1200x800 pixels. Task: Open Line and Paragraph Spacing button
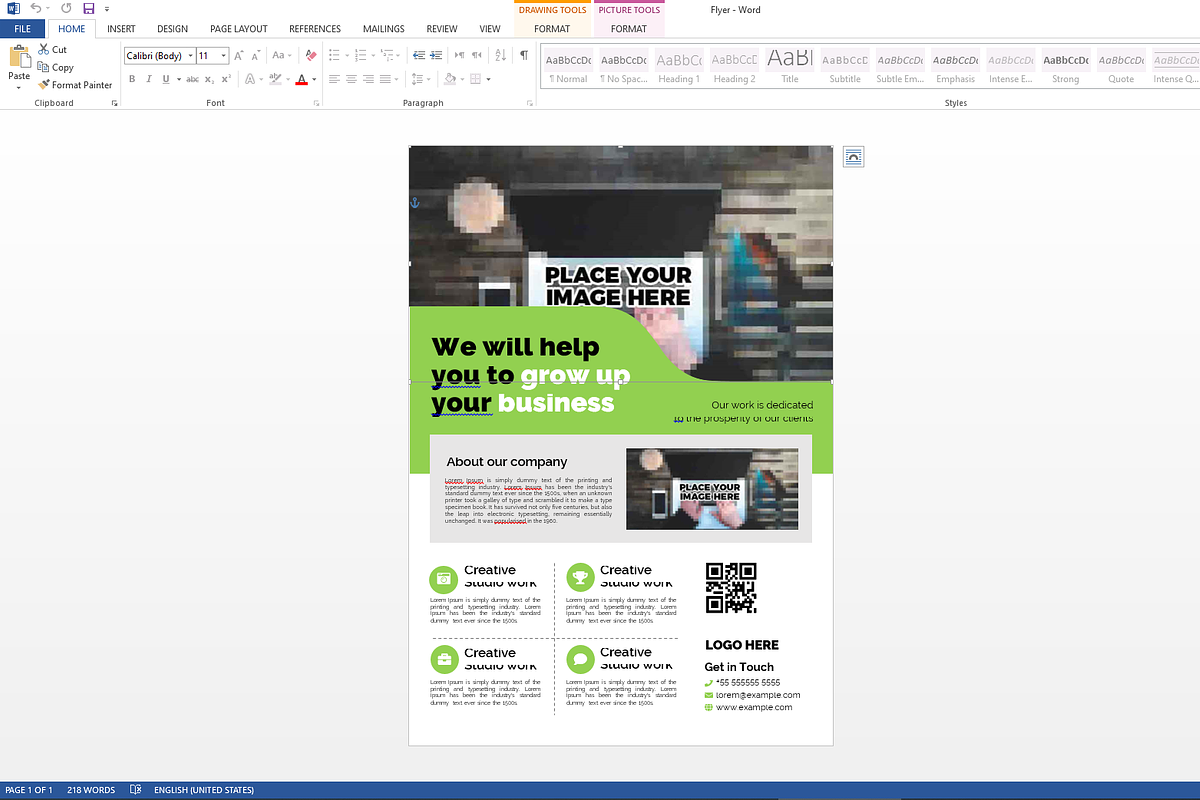[x=419, y=79]
